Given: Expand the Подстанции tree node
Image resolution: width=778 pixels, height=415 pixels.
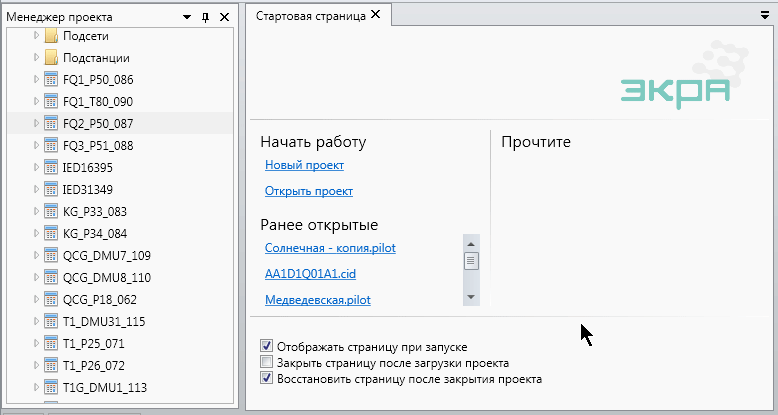Looking at the screenshot, I should tap(36, 57).
